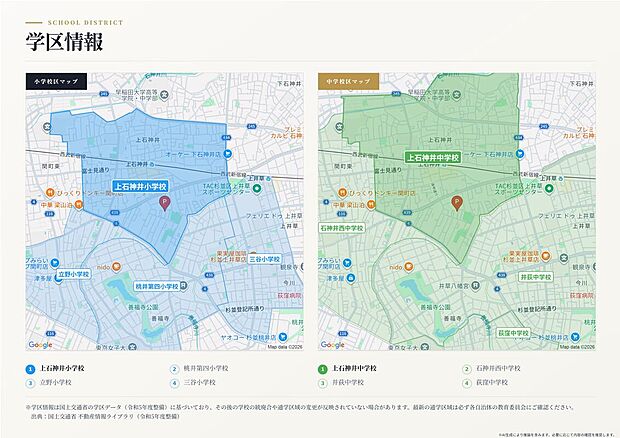Click Map data ©2026 text on left map
Image resolution: width=620 pixels, height=438 pixels.
click(285, 347)
